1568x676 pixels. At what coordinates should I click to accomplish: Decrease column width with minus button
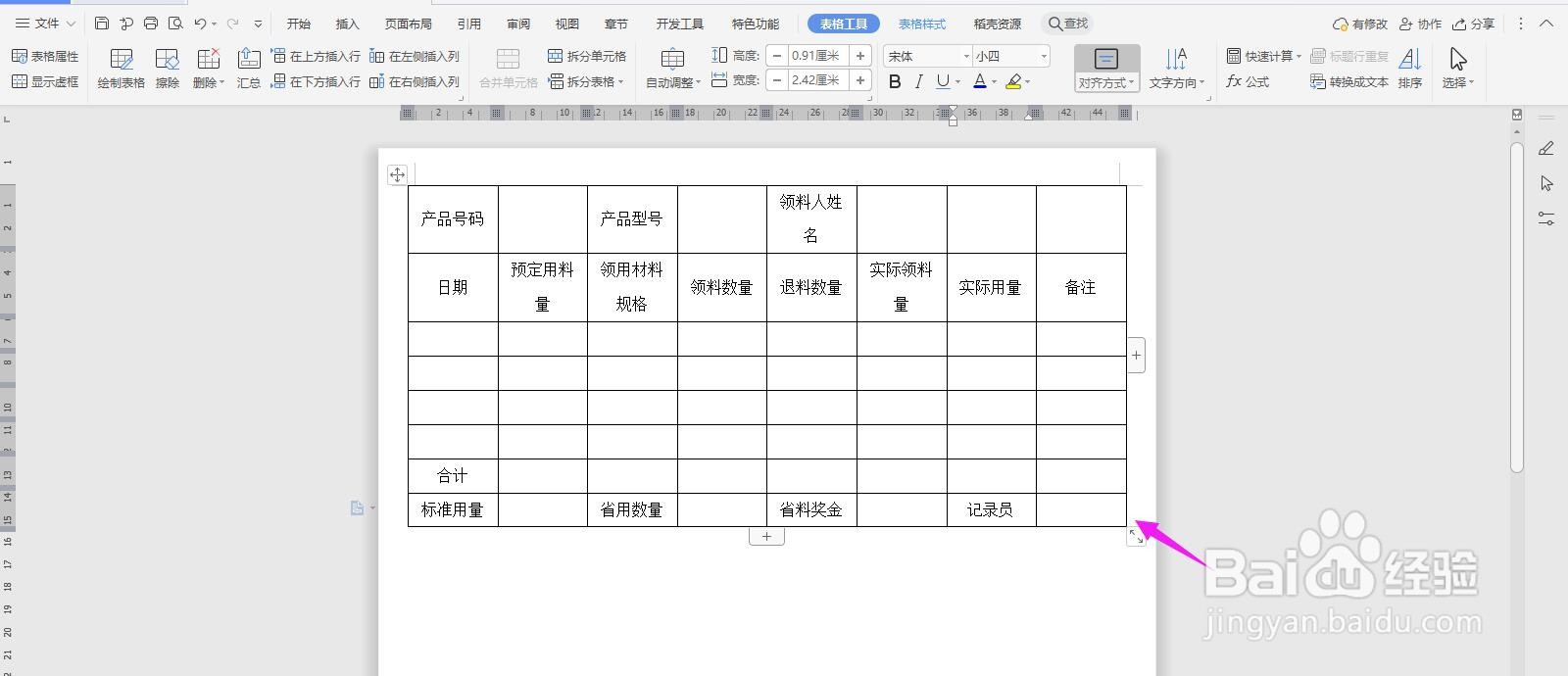(777, 80)
